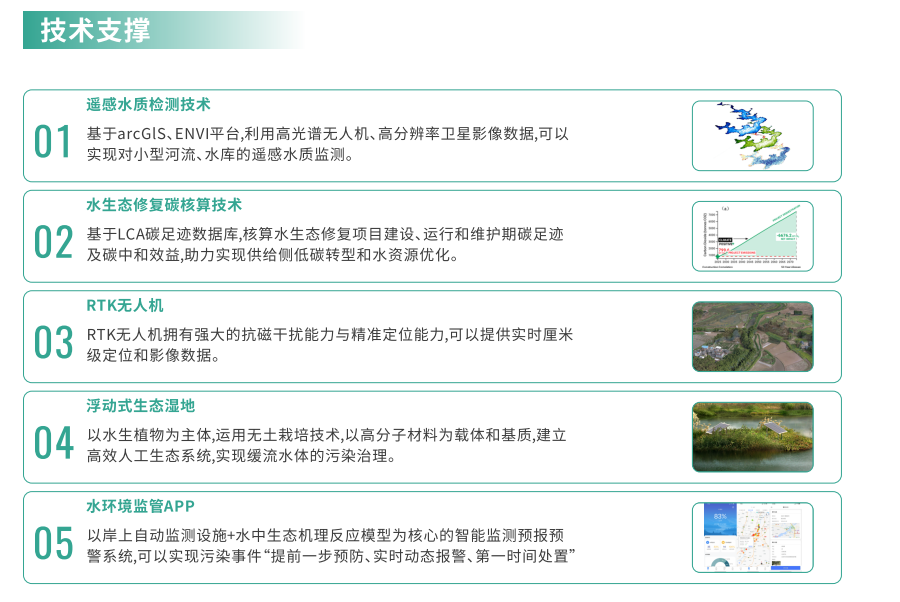
Task: Click the soilless cultivation wetland description text
Action: point(327,445)
